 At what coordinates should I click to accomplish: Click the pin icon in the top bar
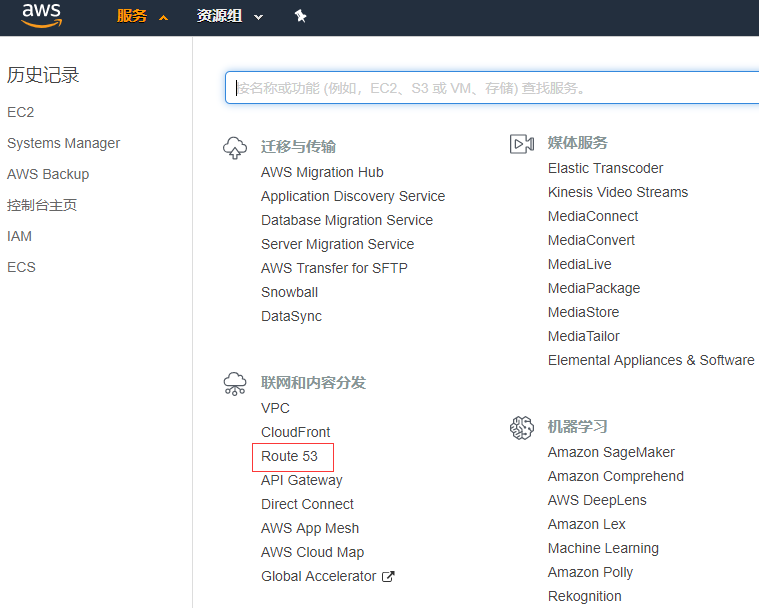(300, 16)
